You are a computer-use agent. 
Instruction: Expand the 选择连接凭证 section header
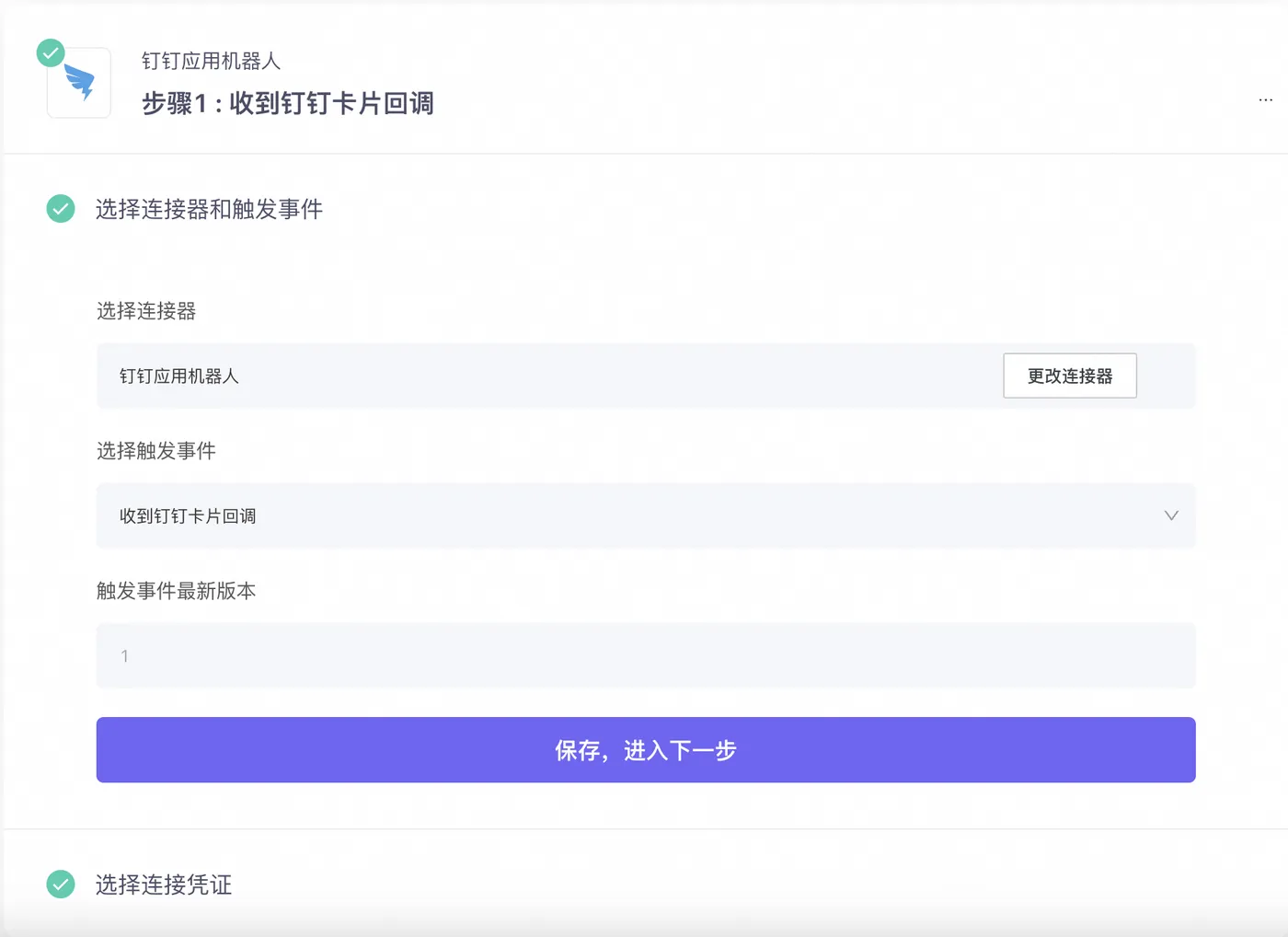(x=164, y=885)
